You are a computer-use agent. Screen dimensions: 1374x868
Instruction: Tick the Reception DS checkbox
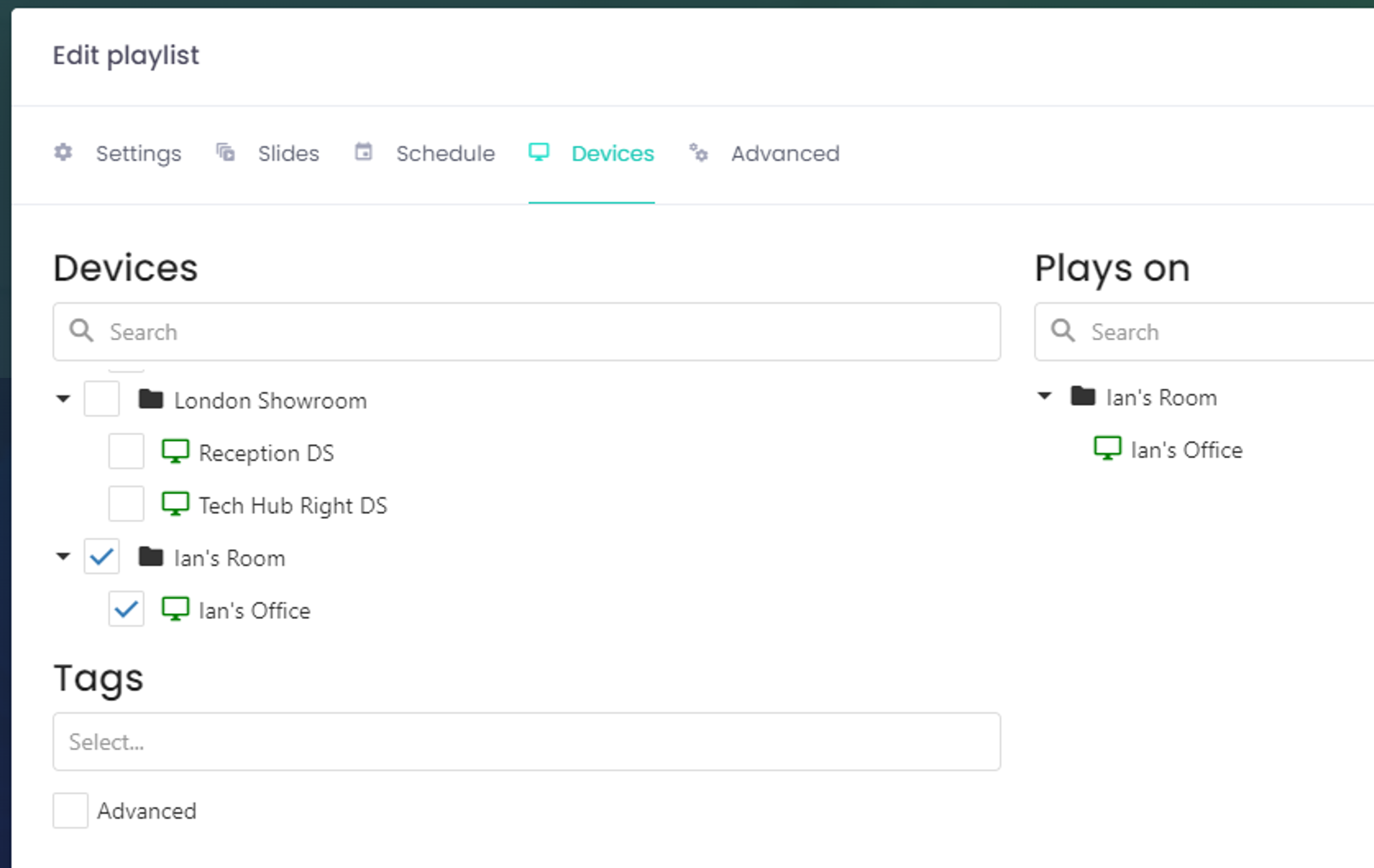[126, 452]
